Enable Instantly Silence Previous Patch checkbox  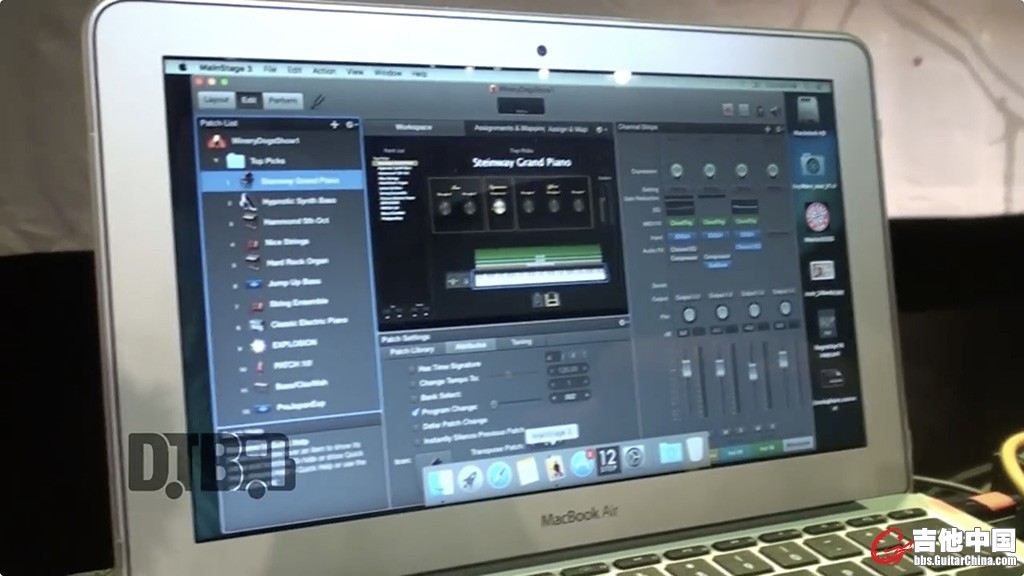click(418, 441)
